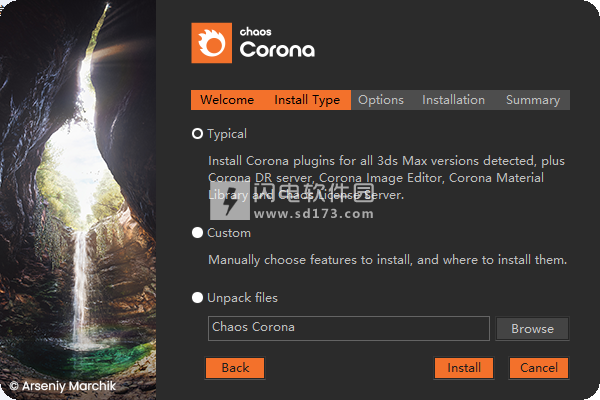Select the Custom install radio button

point(197,233)
